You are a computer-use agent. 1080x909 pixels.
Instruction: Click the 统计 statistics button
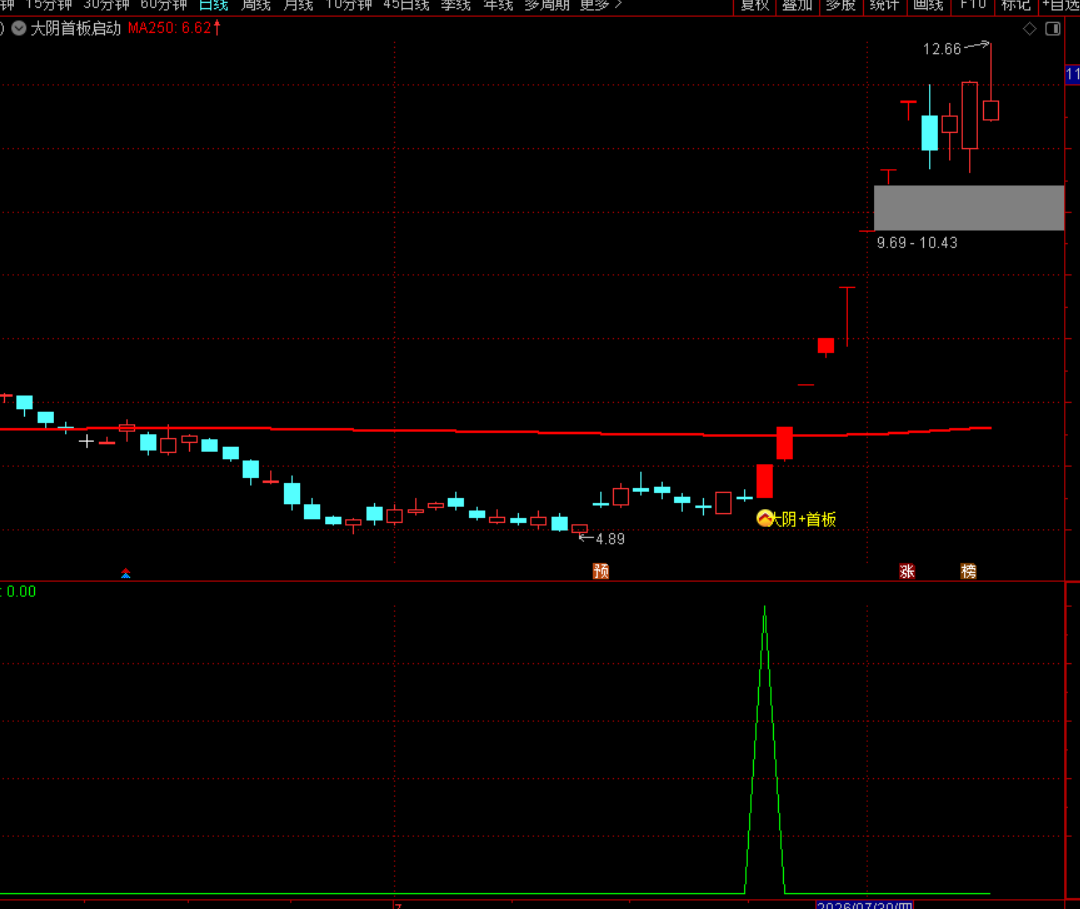click(884, 6)
